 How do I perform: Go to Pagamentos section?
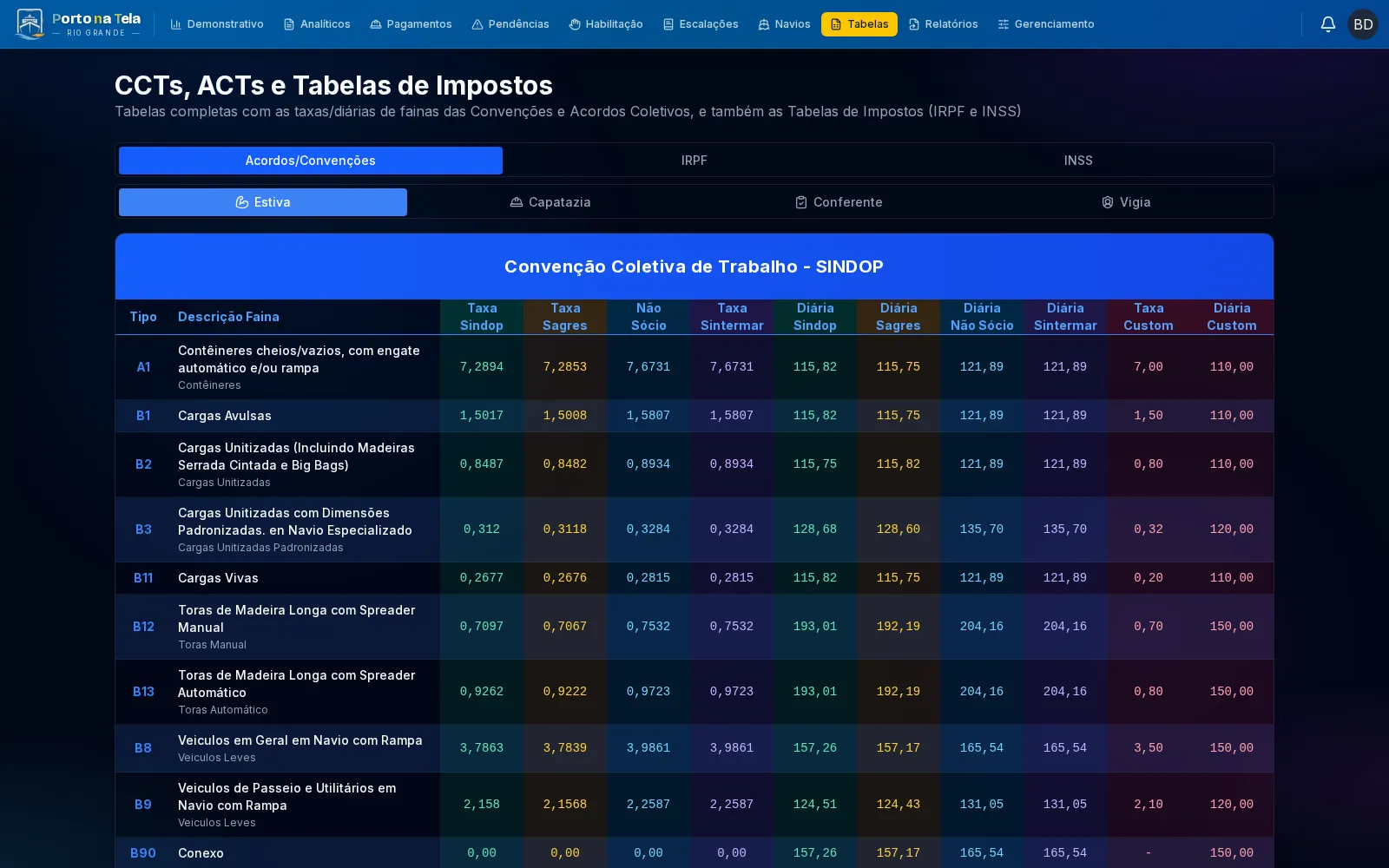(411, 24)
